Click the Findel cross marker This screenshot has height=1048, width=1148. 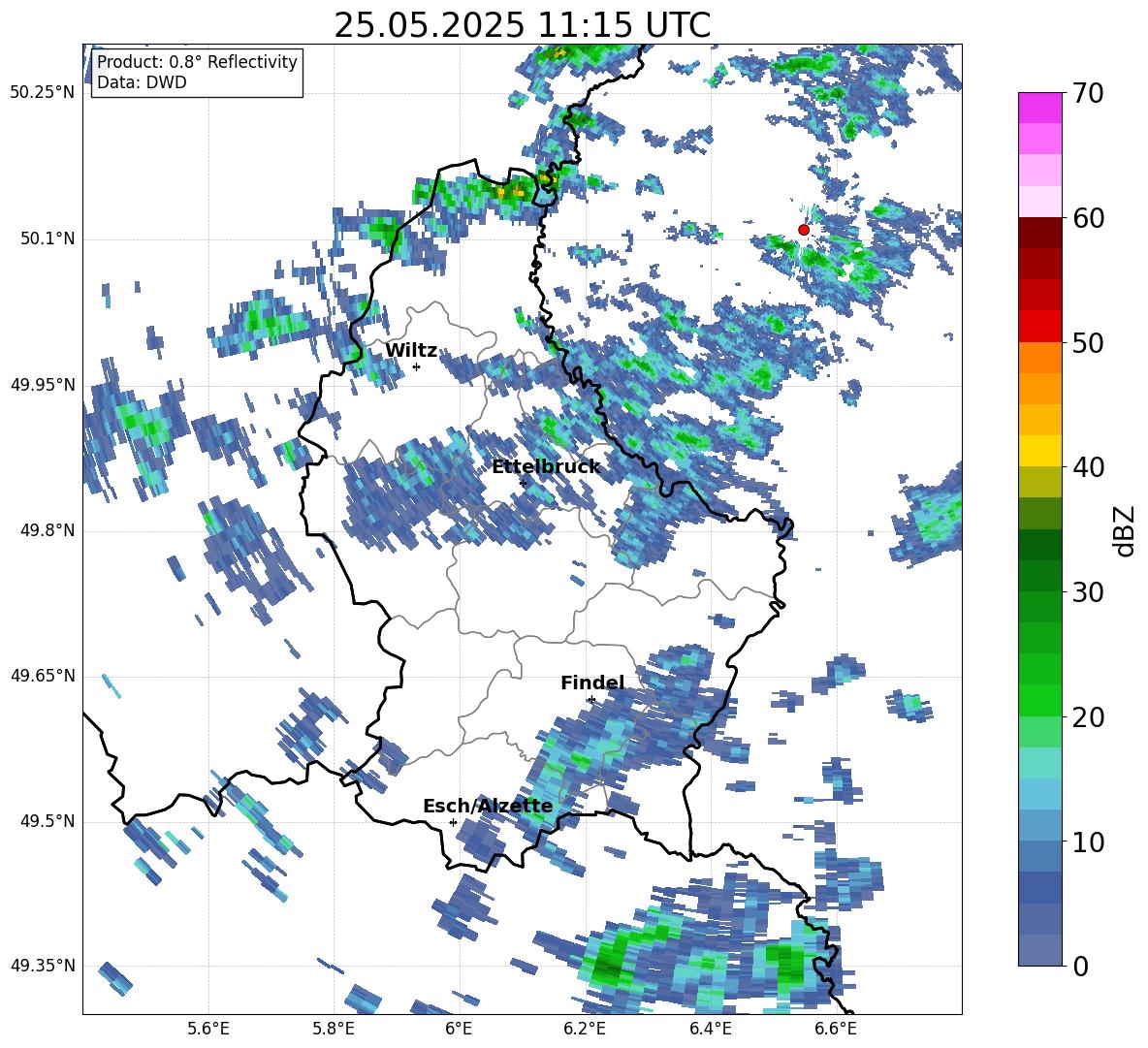coord(591,700)
